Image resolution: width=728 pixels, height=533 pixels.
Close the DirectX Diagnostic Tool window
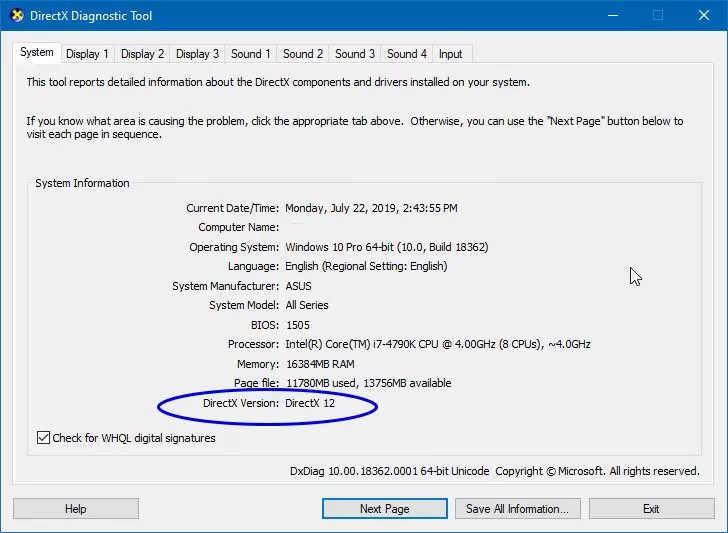(703, 16)
